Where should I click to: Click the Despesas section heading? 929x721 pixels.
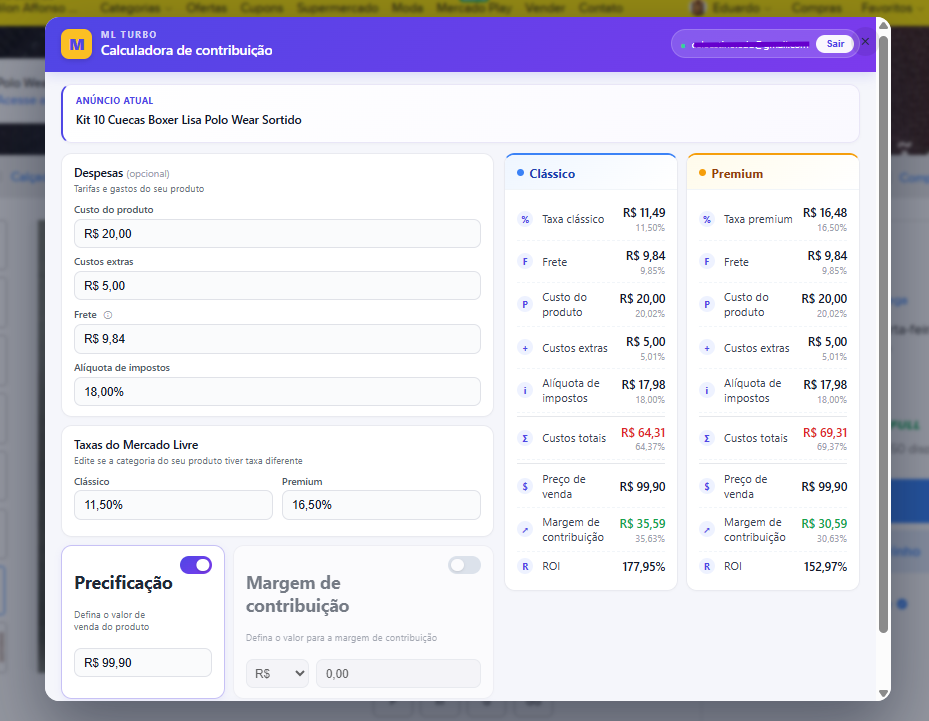point(98,173)
